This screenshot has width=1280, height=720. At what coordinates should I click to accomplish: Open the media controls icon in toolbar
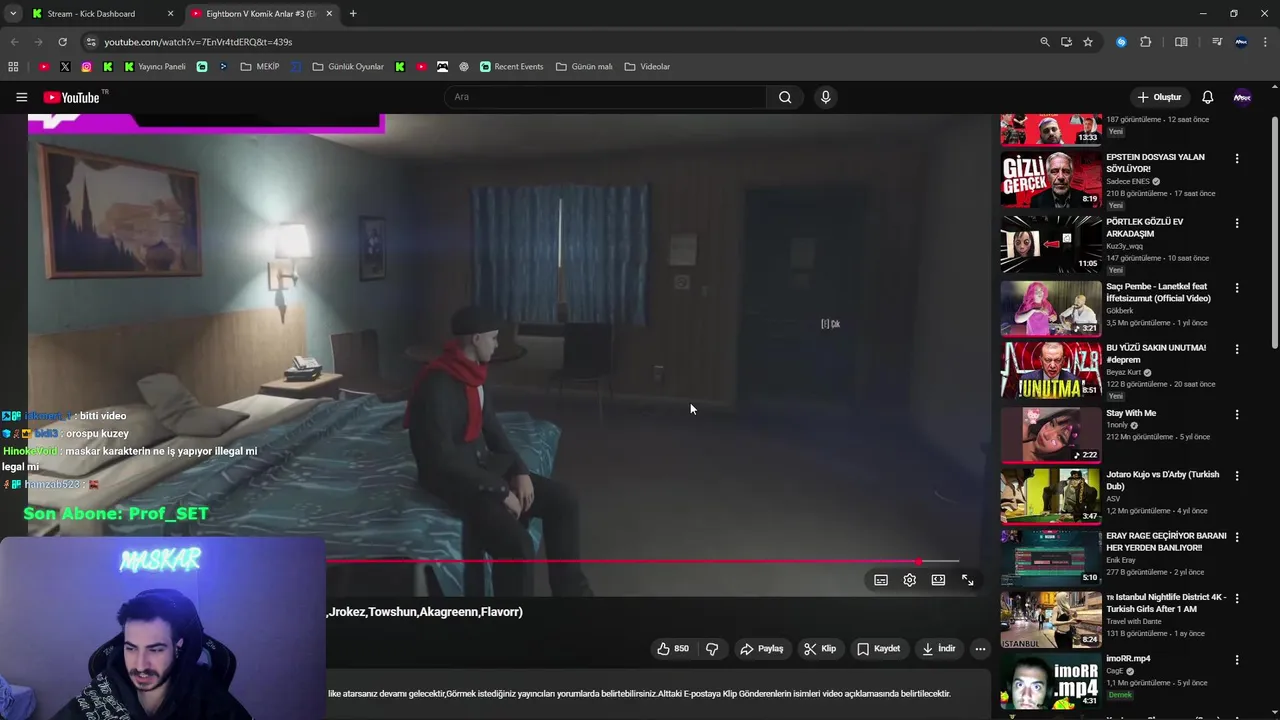(x=1217, y=42)
